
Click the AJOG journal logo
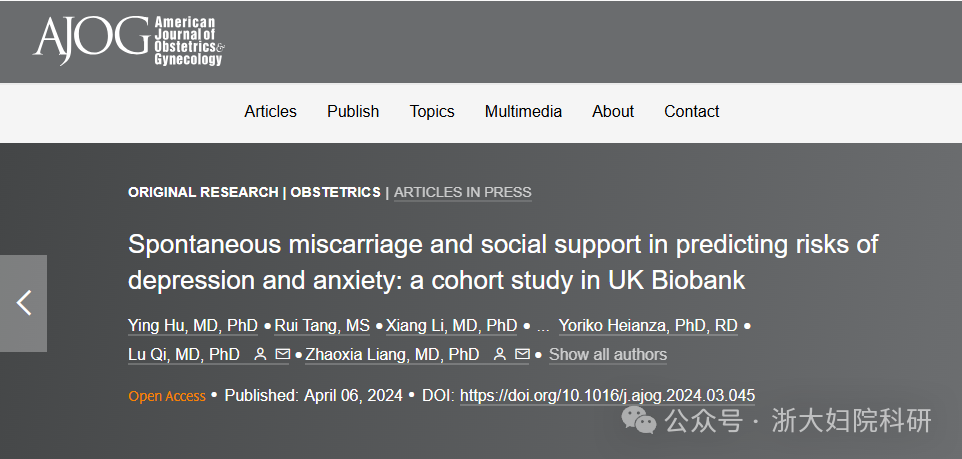128,40
